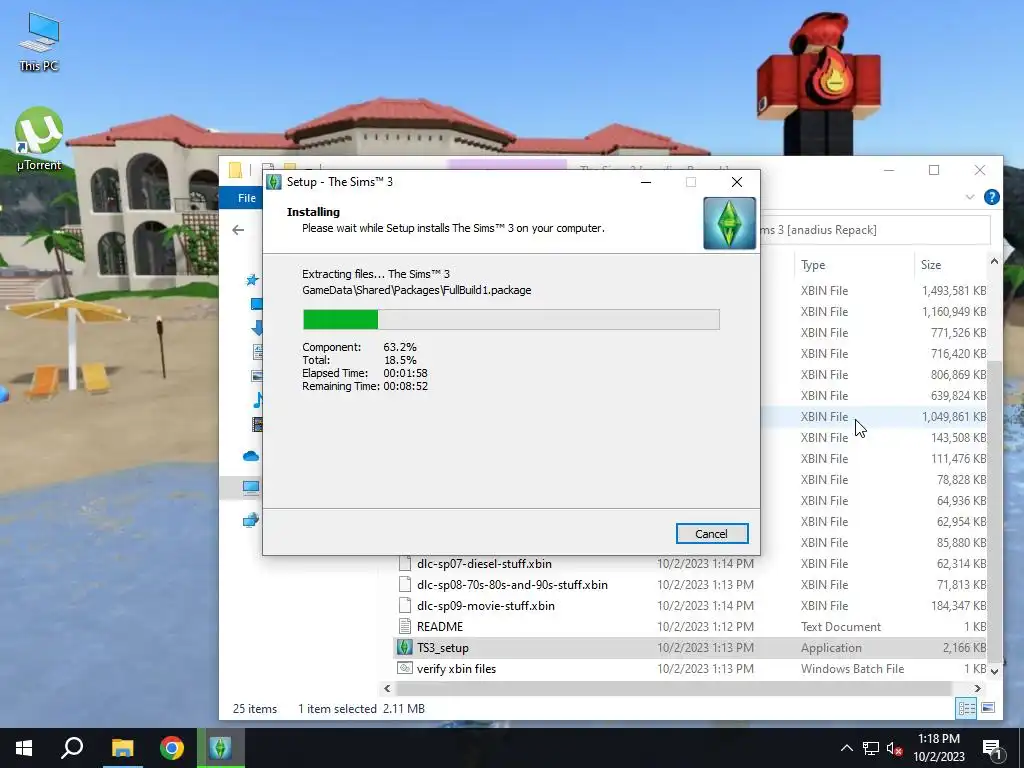The height and width of the screenshot is (768, 1024).
Task: Open the muted volume tray icon
Action: tap(895, 748)
